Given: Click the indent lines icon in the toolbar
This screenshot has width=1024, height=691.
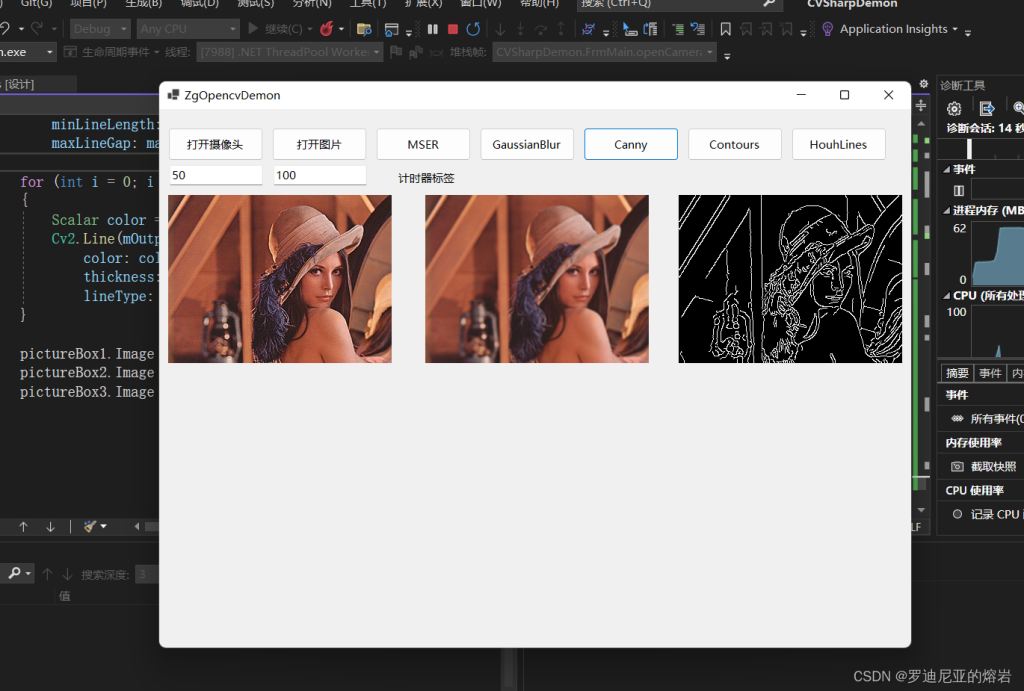Looking at the screenshot, I should tap(679, 29).
